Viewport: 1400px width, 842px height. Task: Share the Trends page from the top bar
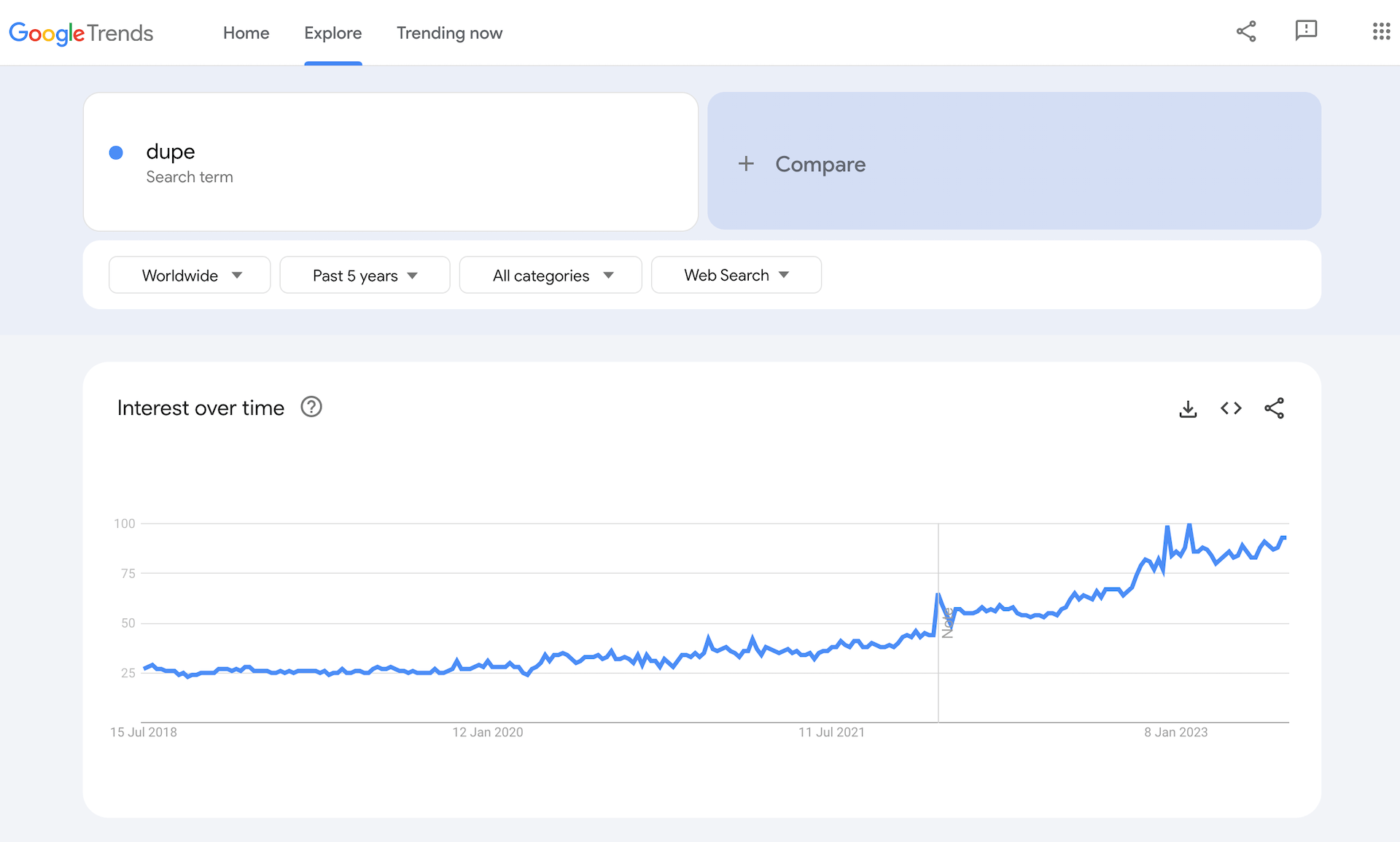1246,32
